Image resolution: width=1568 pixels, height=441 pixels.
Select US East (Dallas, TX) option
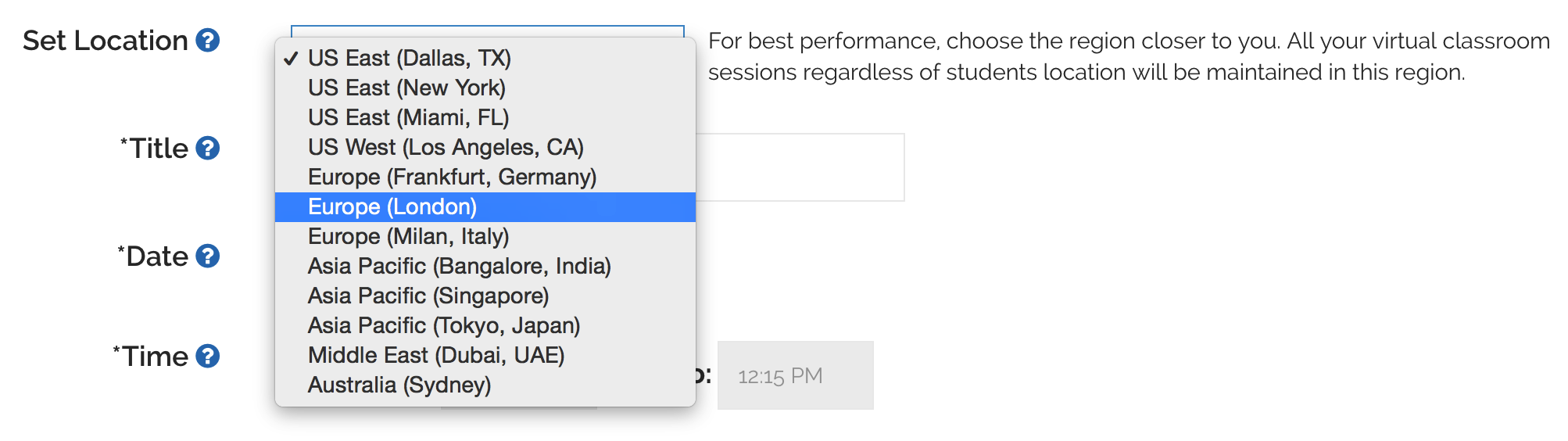point(485,58)
